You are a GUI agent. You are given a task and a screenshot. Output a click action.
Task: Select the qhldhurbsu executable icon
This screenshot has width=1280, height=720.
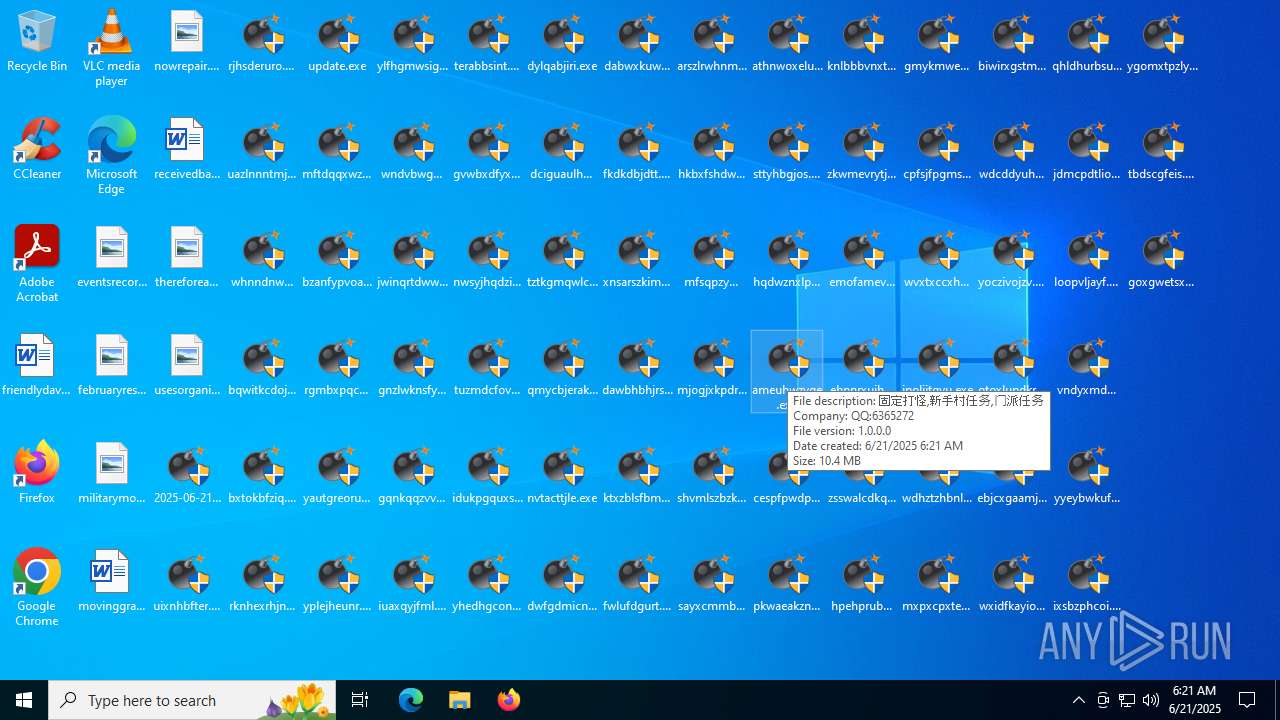1087,42
